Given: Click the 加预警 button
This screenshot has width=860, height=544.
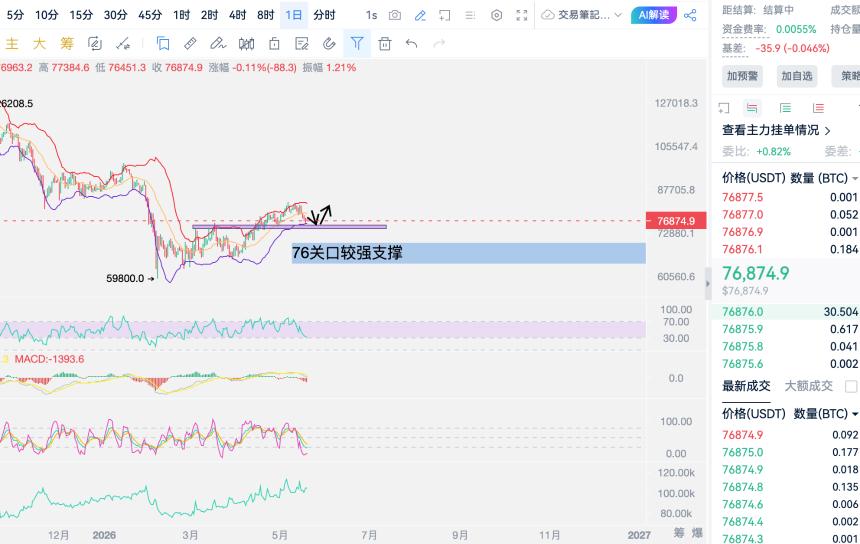Looking at the screenshot, I should (742, 76).
